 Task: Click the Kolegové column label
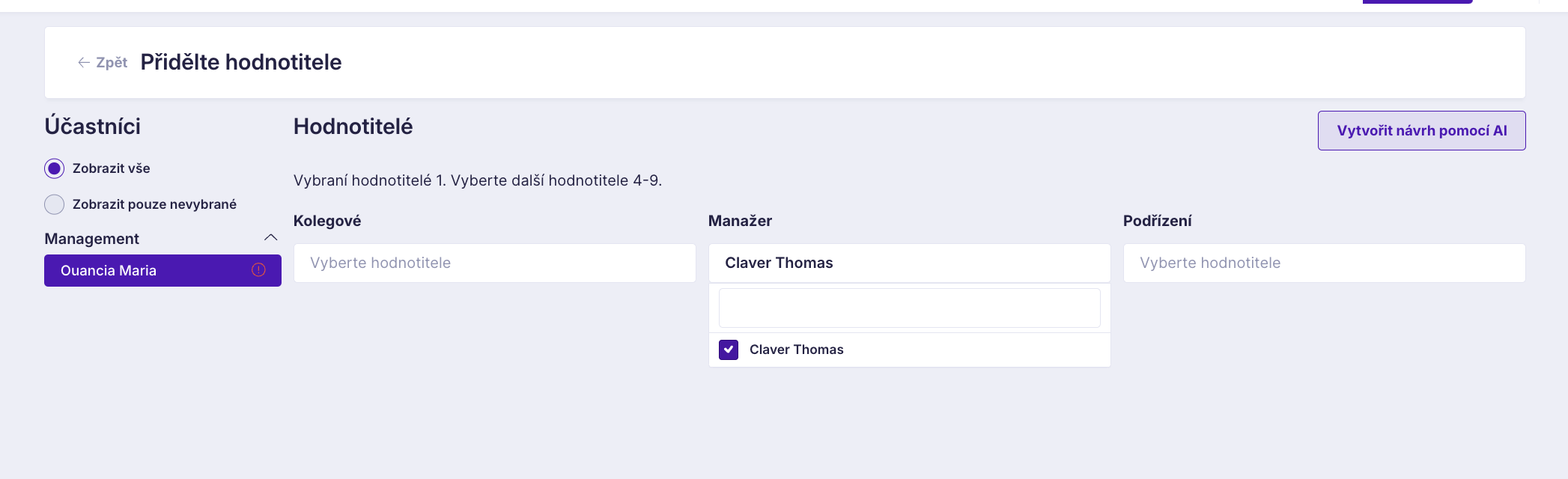point(327,221)
